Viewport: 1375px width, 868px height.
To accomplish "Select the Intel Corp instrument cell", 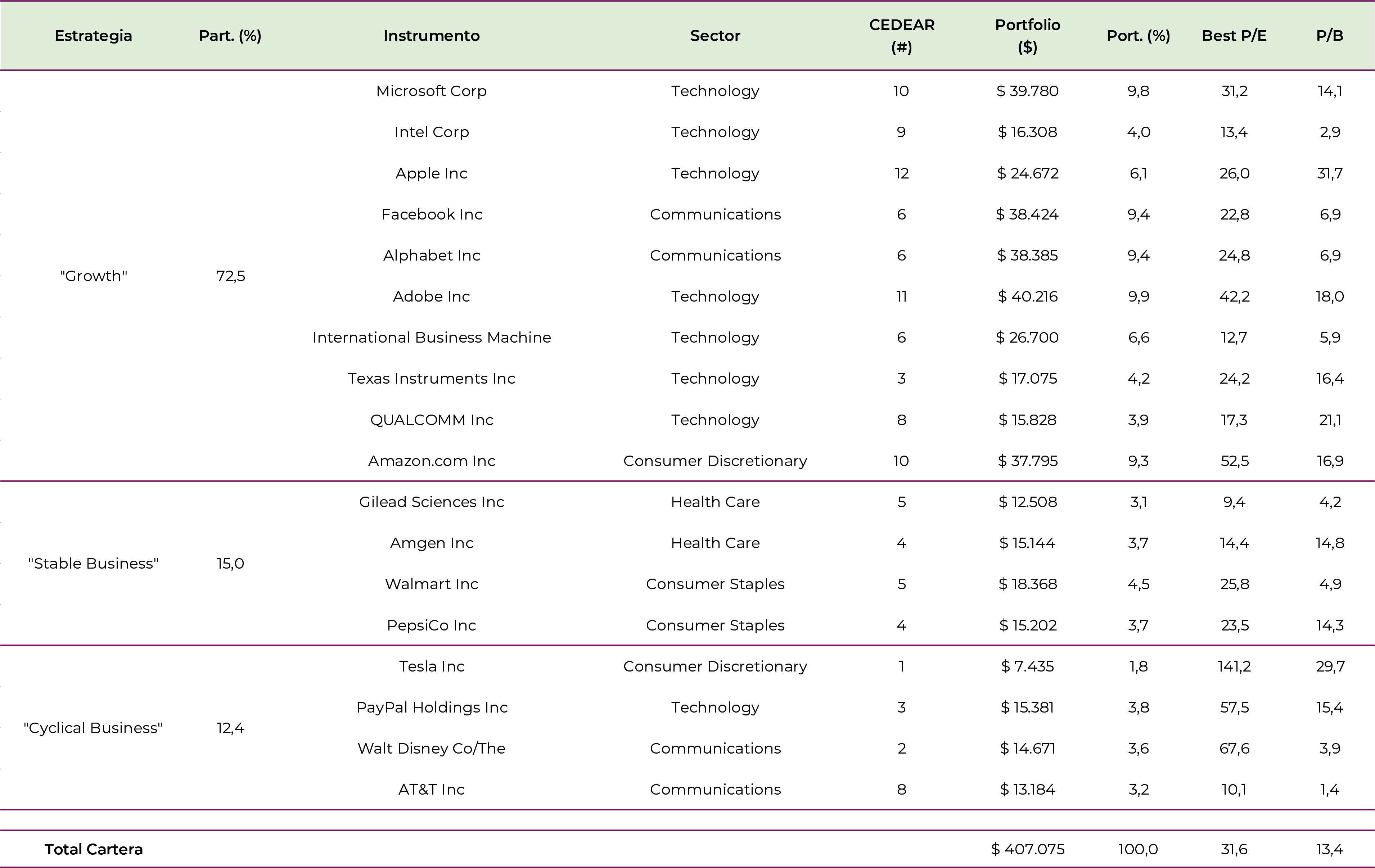I will click(431, 132).
